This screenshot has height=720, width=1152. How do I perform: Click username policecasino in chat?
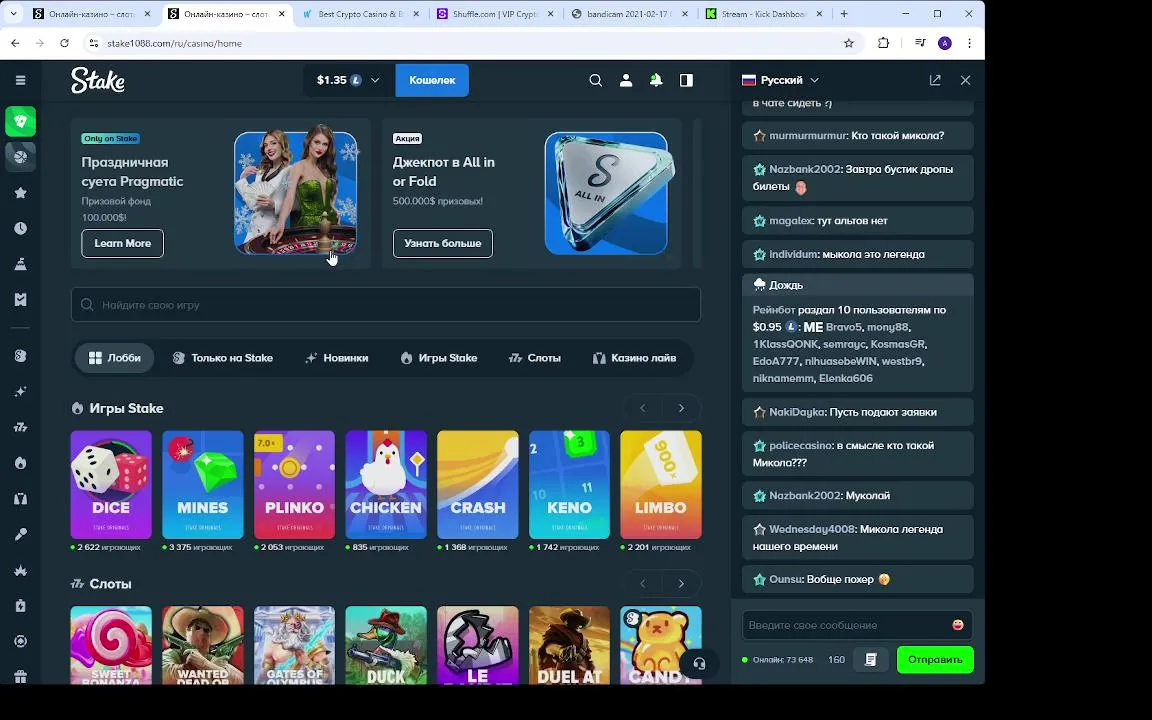[x=801, y=445]
